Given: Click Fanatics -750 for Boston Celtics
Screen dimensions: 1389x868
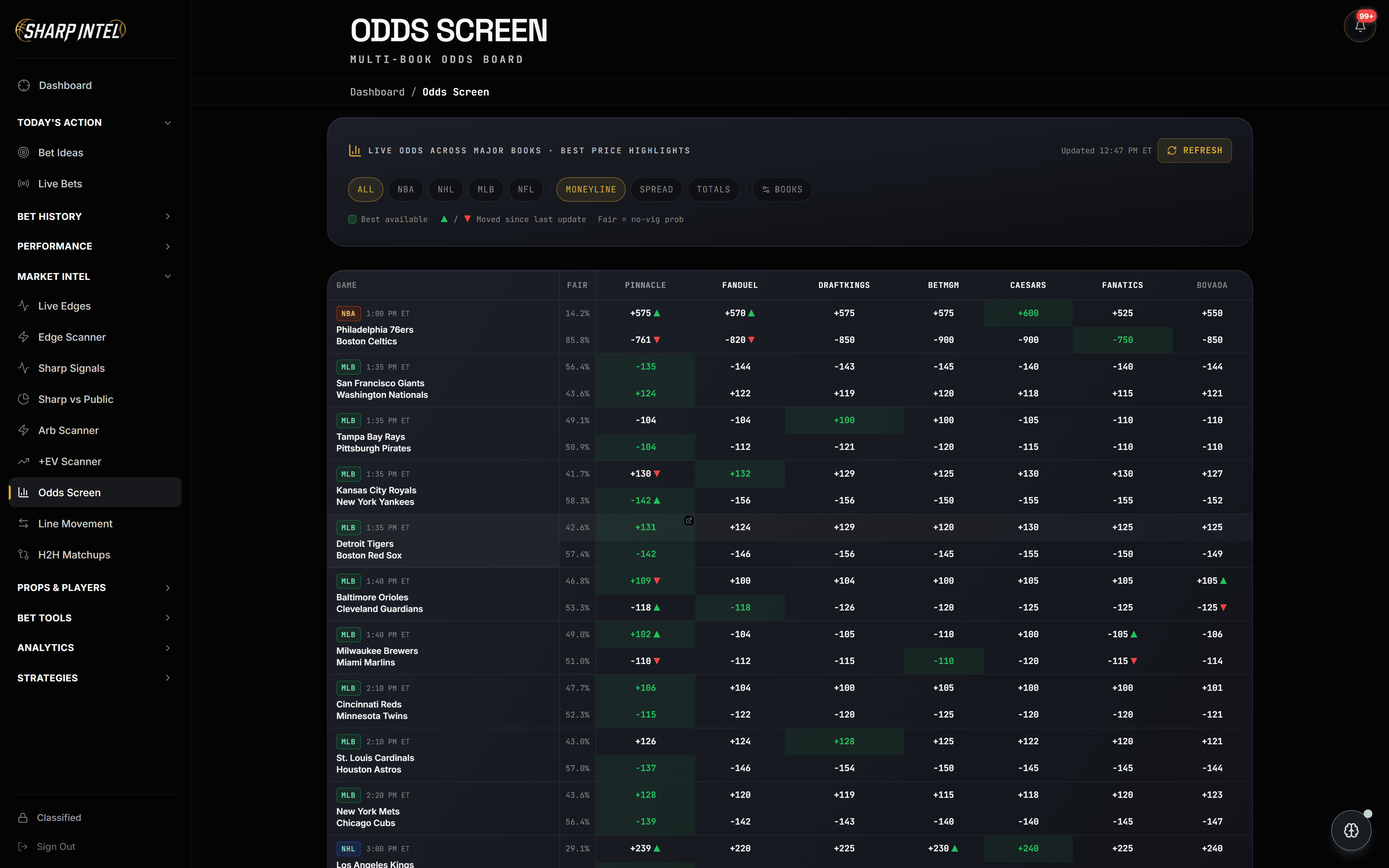Looking at the screenshot, I should pos(1122,340).
